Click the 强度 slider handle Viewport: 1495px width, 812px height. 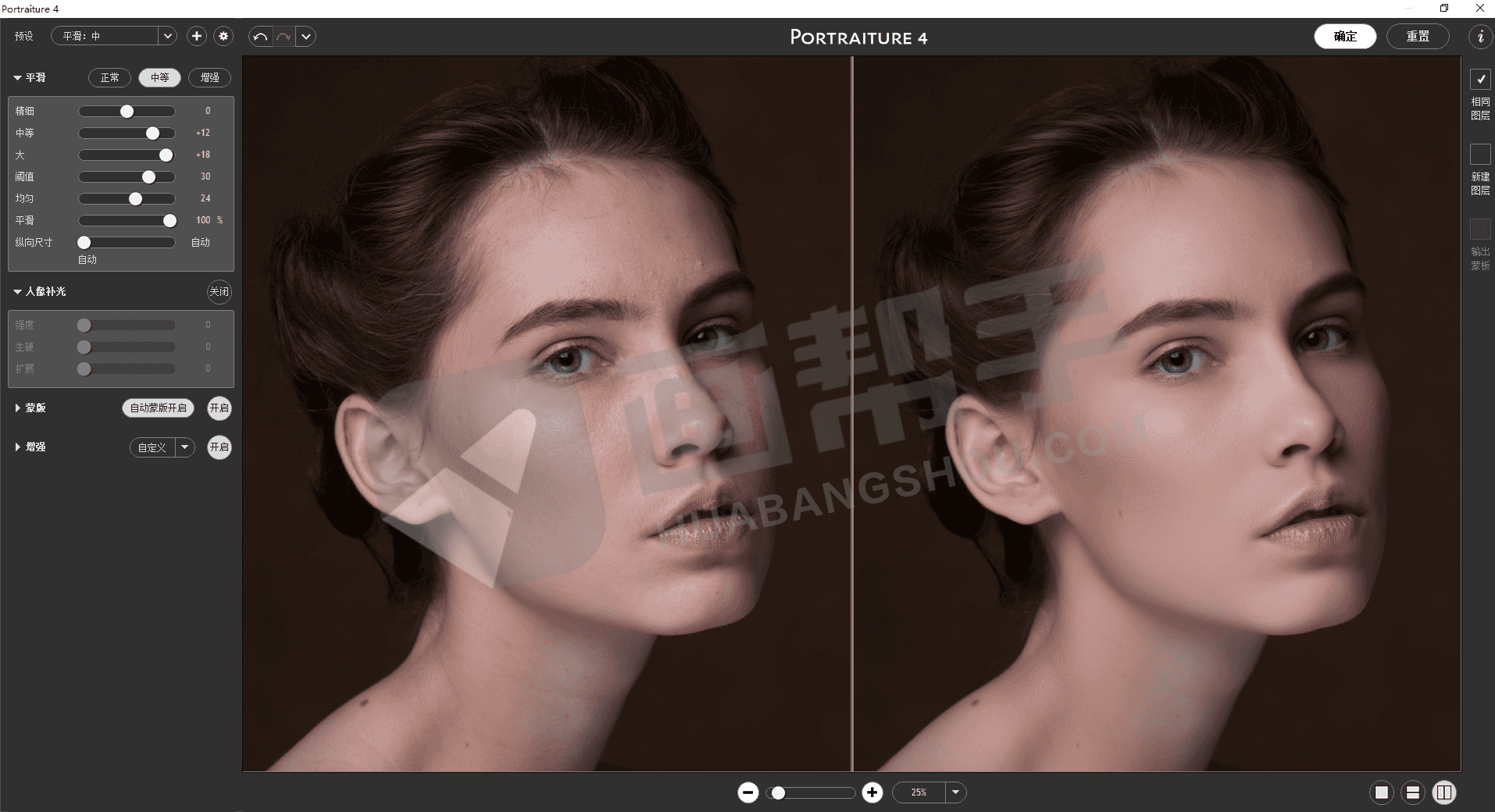(84, 325)
